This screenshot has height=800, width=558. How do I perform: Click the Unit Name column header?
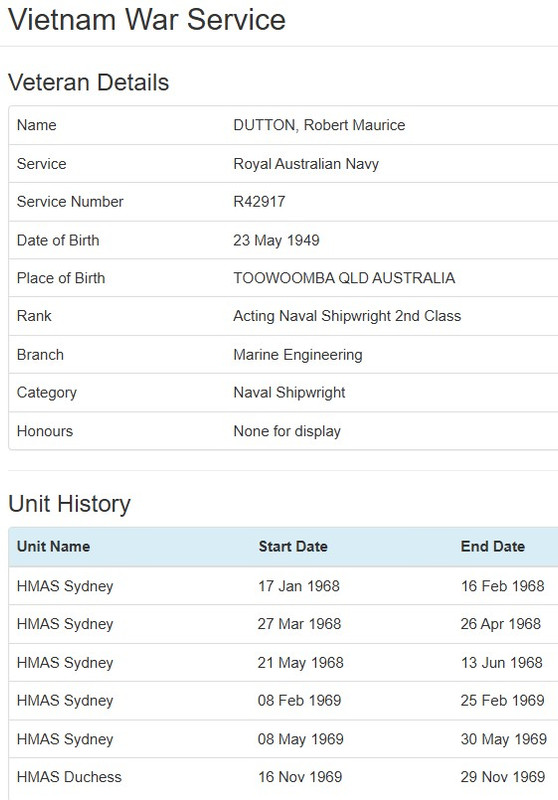53,546
